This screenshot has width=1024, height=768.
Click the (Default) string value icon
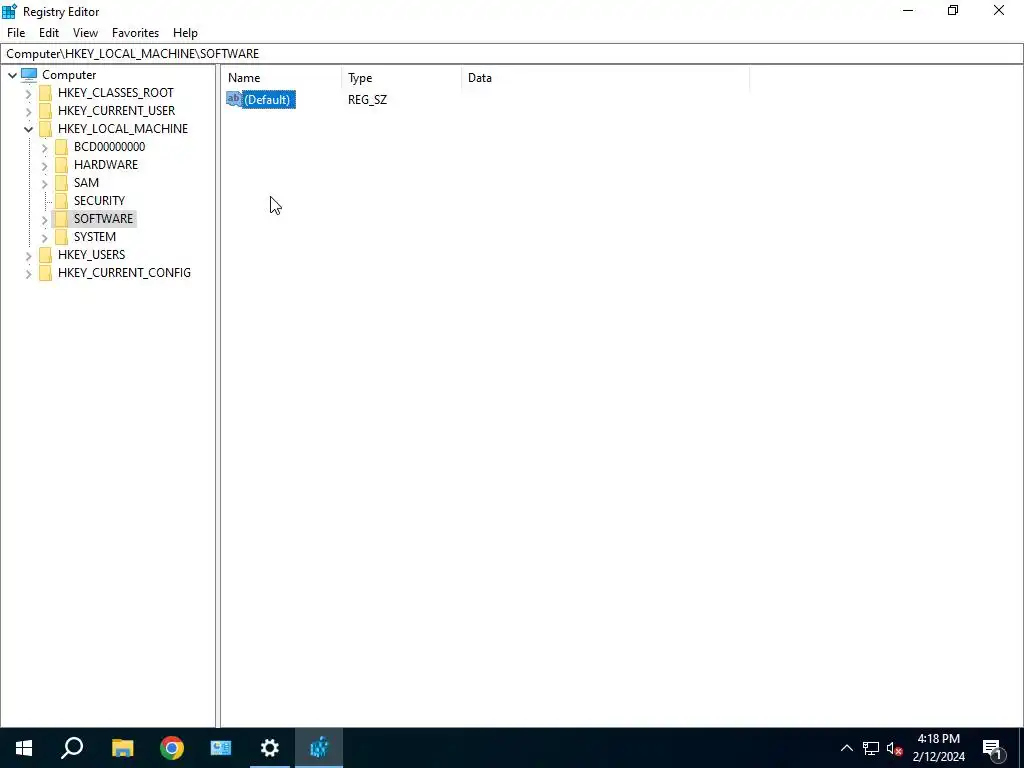(x=234, y=99)
